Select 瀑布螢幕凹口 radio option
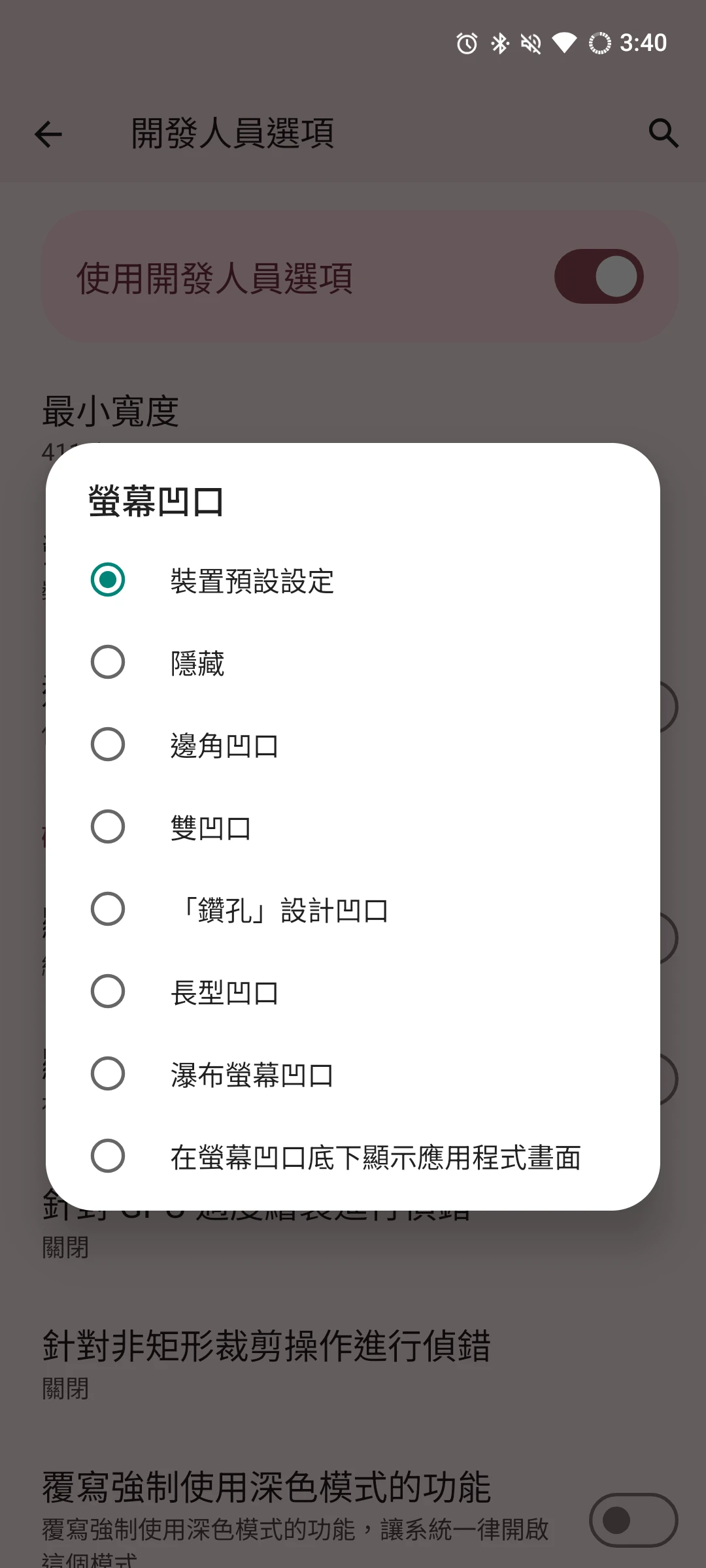Viewport: 706px width, 1568px height. 108,1073
